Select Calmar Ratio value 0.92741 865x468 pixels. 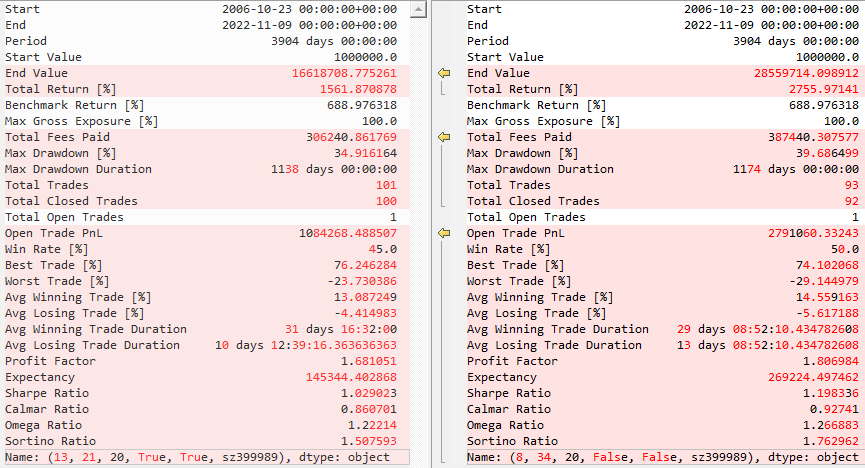click(x=834, y=409)
